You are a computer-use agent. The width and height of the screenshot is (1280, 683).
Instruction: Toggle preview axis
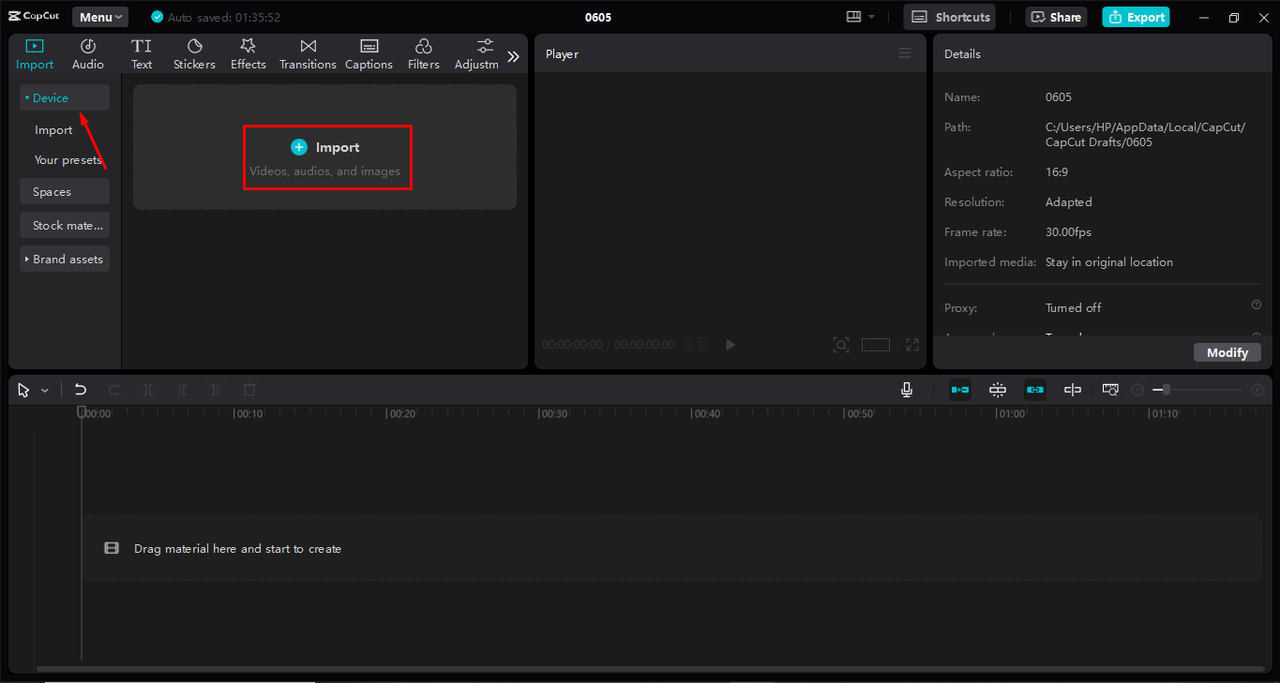pos(1073,390)
